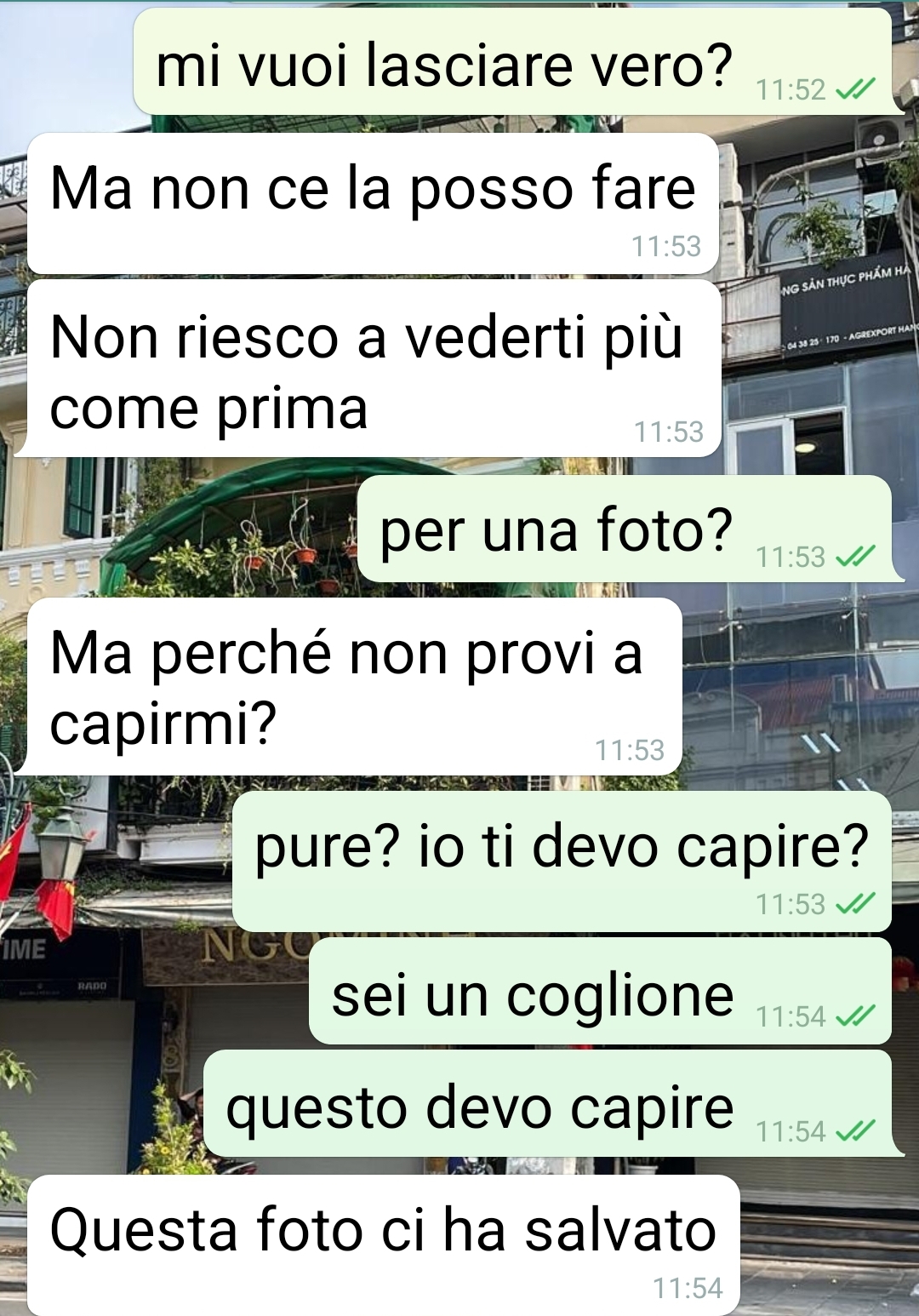The image size is (919, 1316).
Task: Select 'Ma perché non provi a capirmi?' bubble
Action: 355,687
